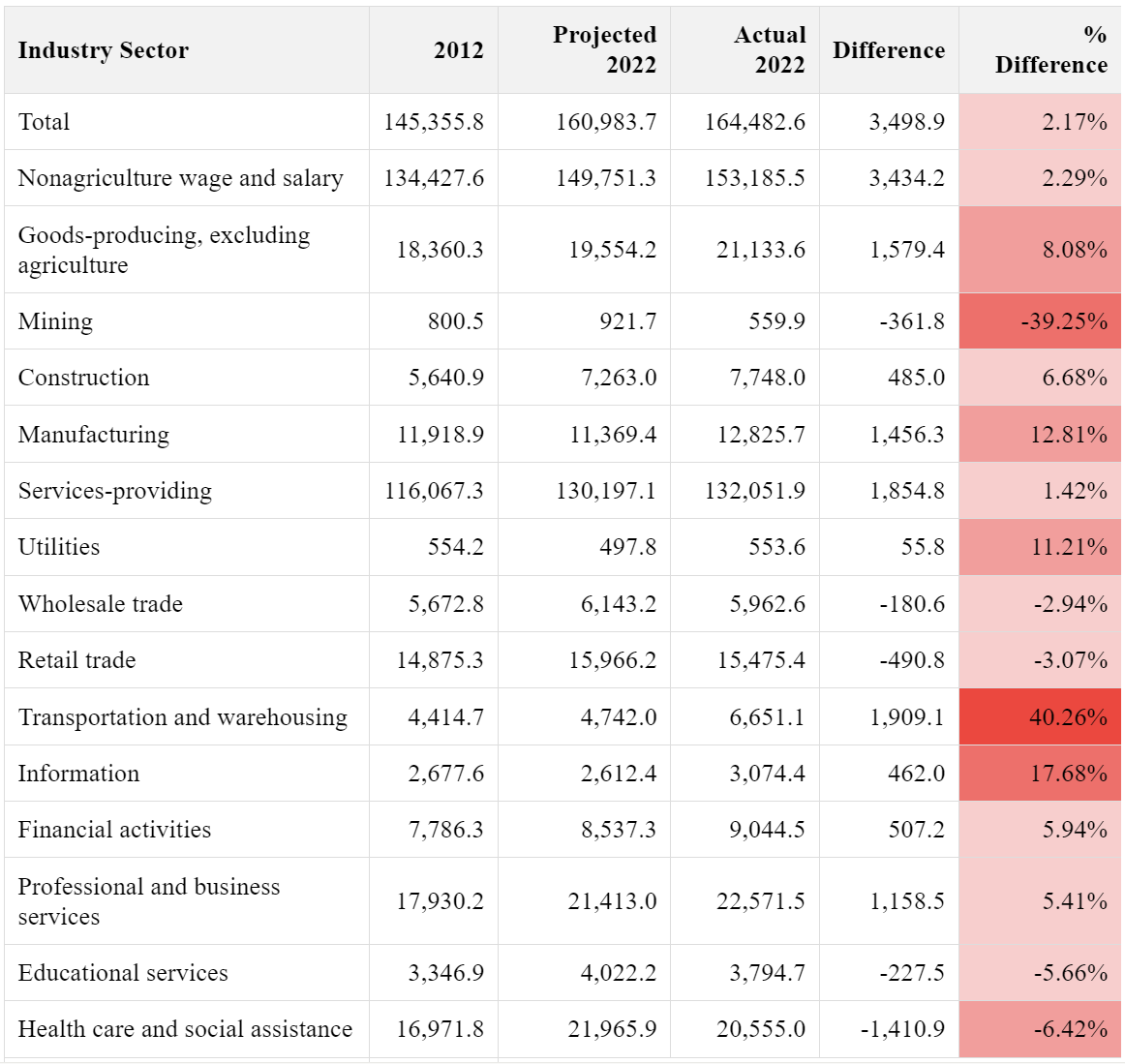Select the Actual 2022 column header
Image resolution: width=1125 pixels, height=1064 pixels.
coord(770,49)
